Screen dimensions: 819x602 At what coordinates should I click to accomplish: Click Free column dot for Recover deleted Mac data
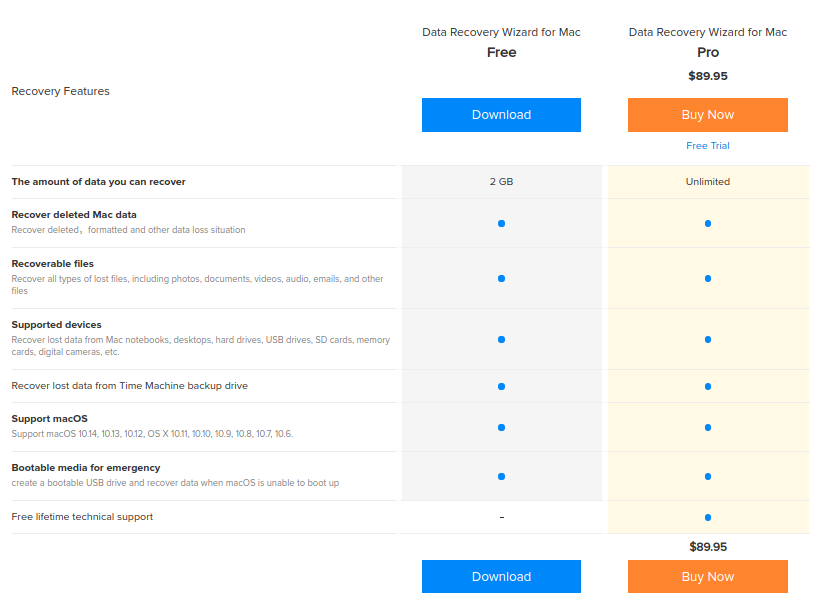(501, 223)
